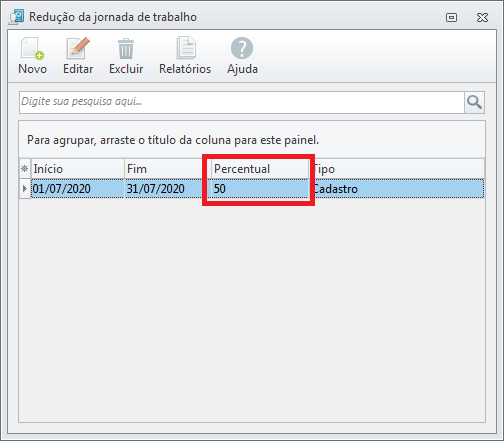Select the percentual cell showing 50

pyautogui.click(x=260, y=189)
